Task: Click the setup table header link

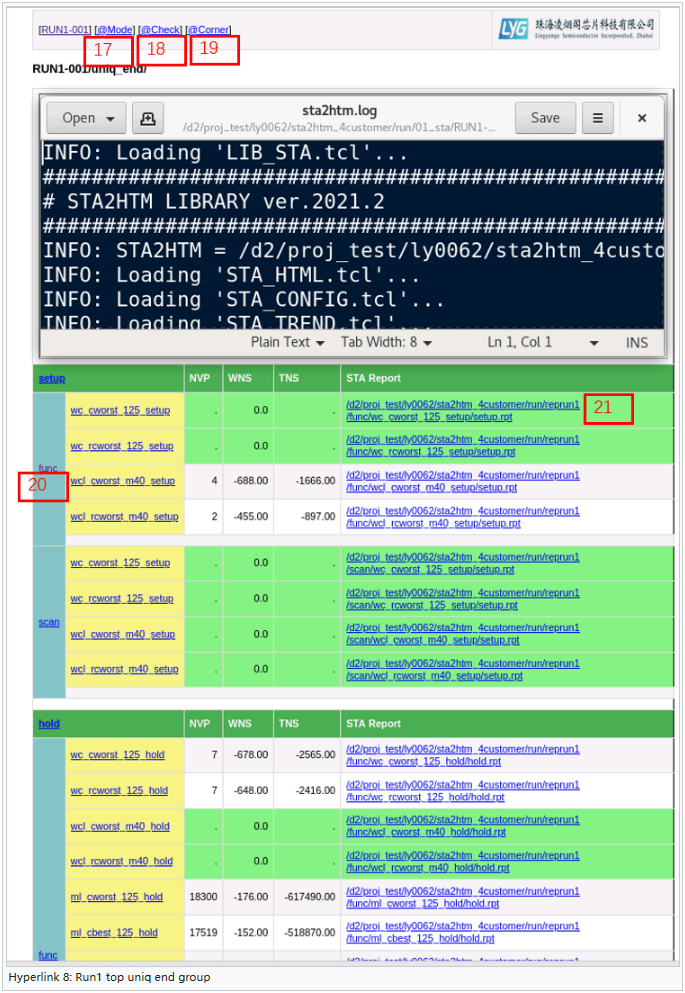Action: pos(51,379)
